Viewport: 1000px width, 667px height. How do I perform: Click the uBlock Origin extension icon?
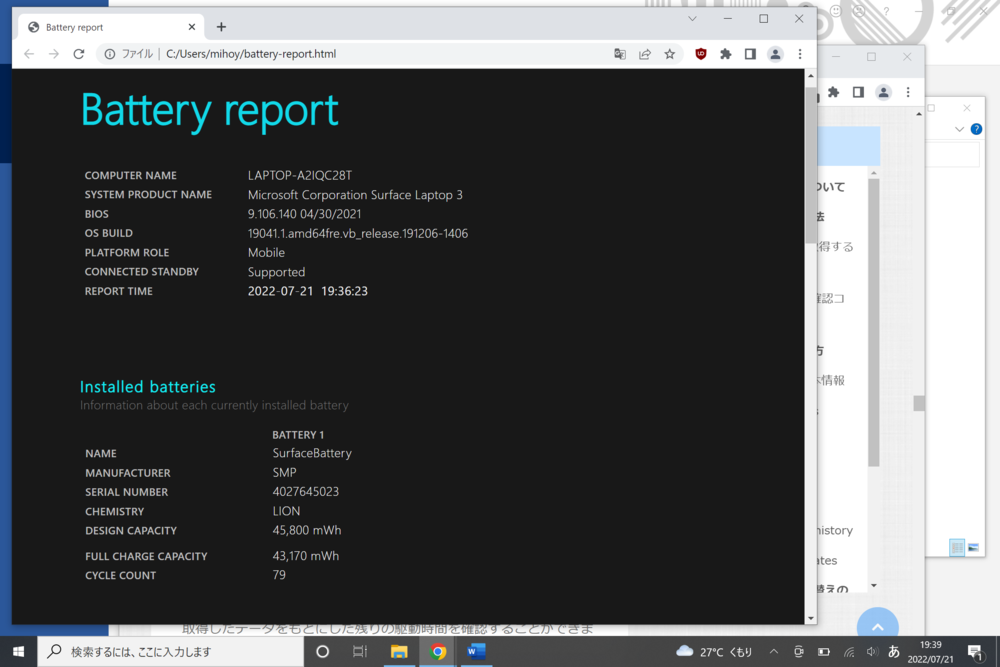tap(700, 54)
